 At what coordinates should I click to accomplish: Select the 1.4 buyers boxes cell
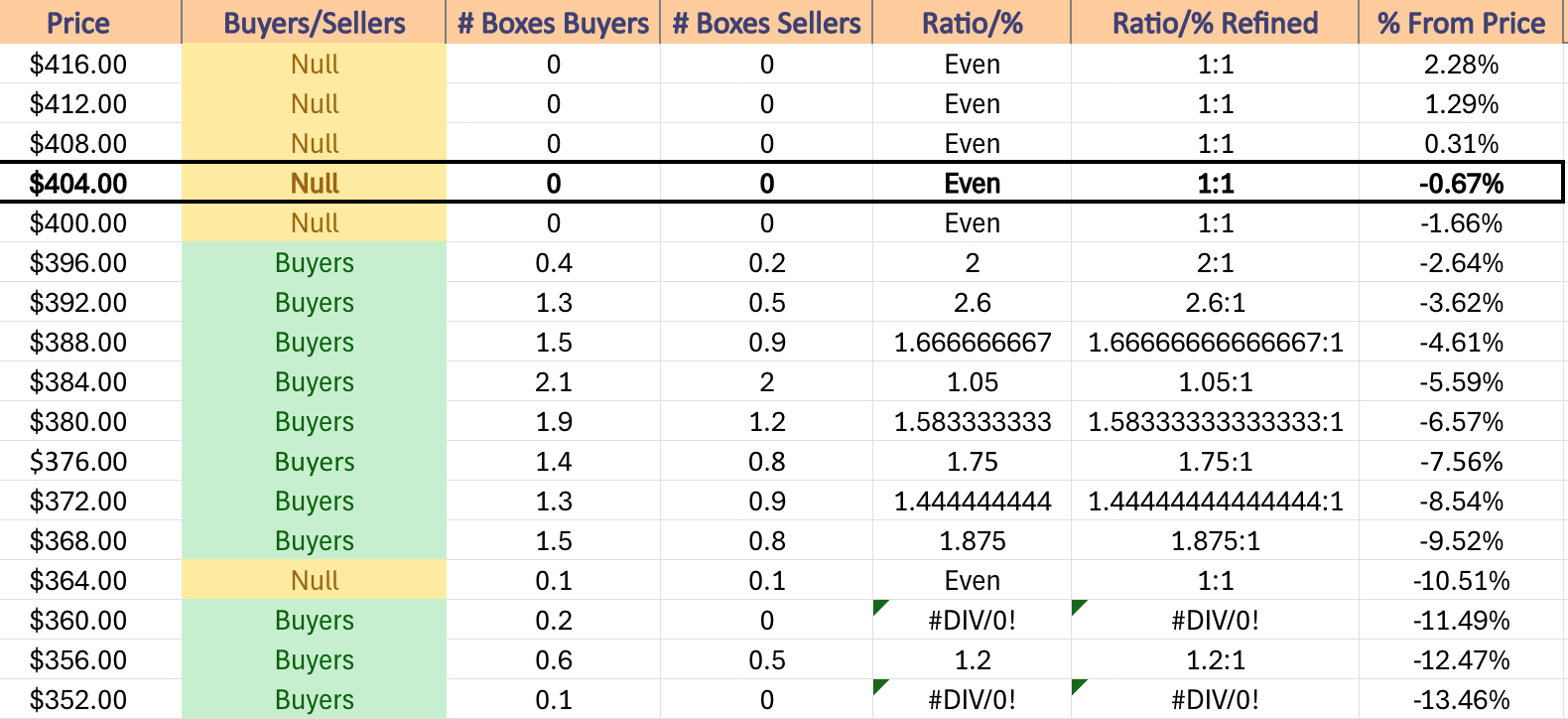click(x=553, y=462)
